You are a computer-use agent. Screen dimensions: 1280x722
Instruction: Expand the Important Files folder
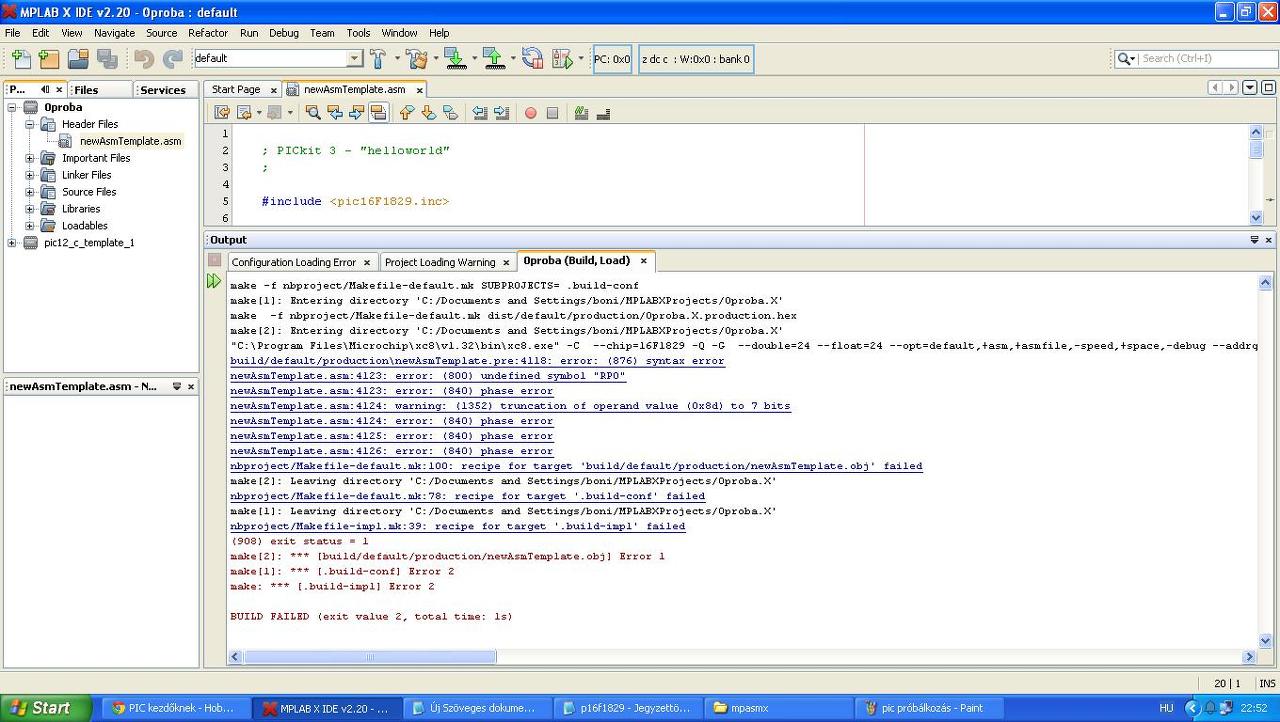pos(30,158)
